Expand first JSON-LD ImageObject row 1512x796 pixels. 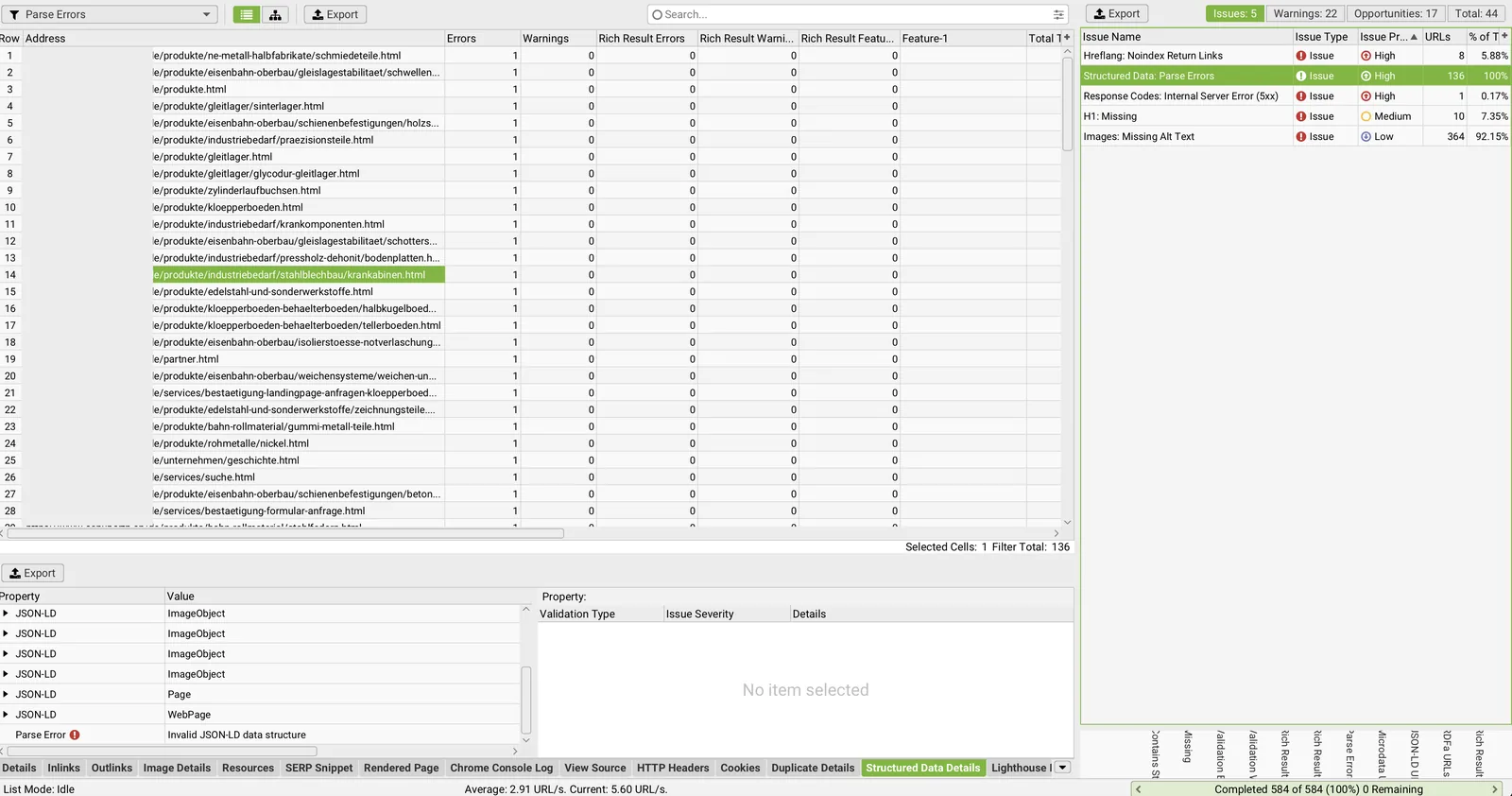pos(6,614)
